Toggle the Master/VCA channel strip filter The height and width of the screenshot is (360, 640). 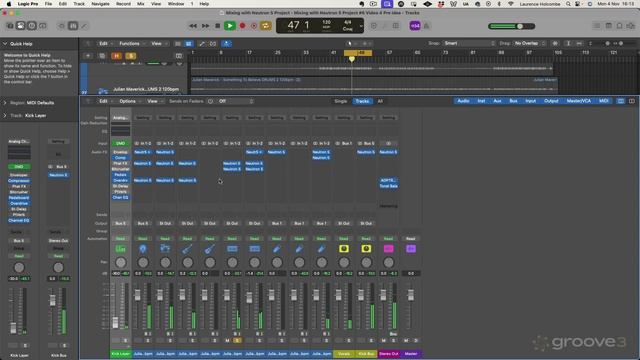point(578,101)
